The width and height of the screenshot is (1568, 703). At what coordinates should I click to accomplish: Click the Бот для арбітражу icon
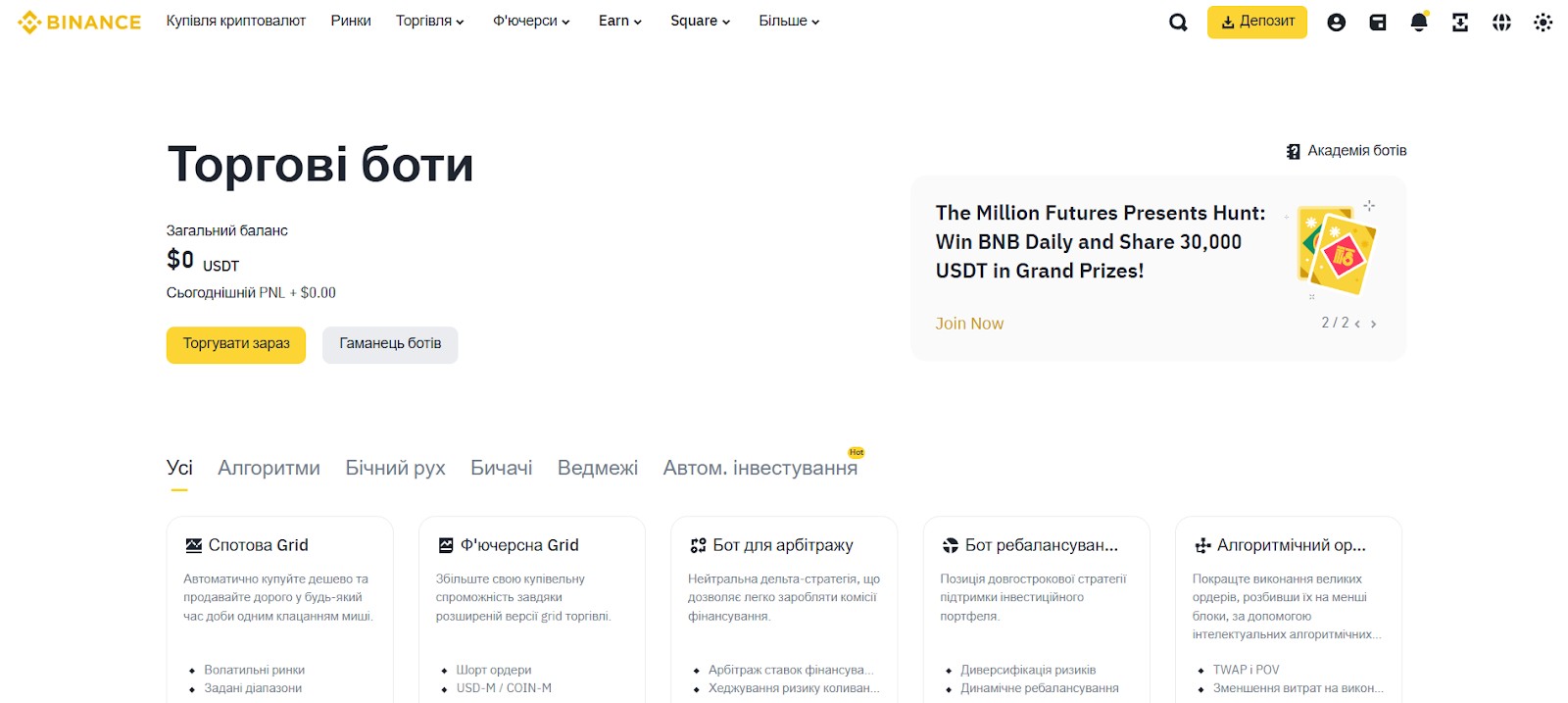coord(698,545)
